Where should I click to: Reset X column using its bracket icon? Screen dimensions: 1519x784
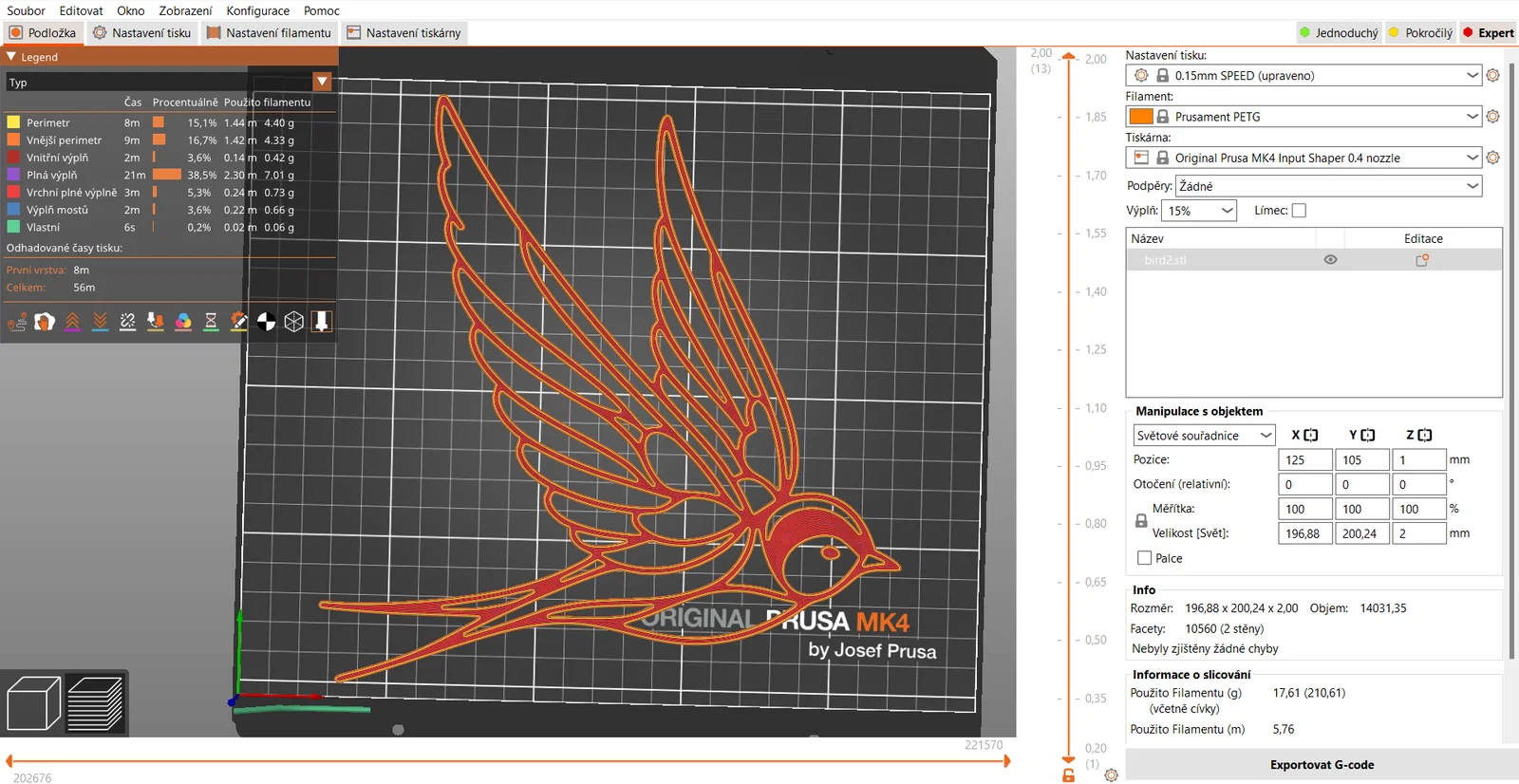(x=1311, y=435)
